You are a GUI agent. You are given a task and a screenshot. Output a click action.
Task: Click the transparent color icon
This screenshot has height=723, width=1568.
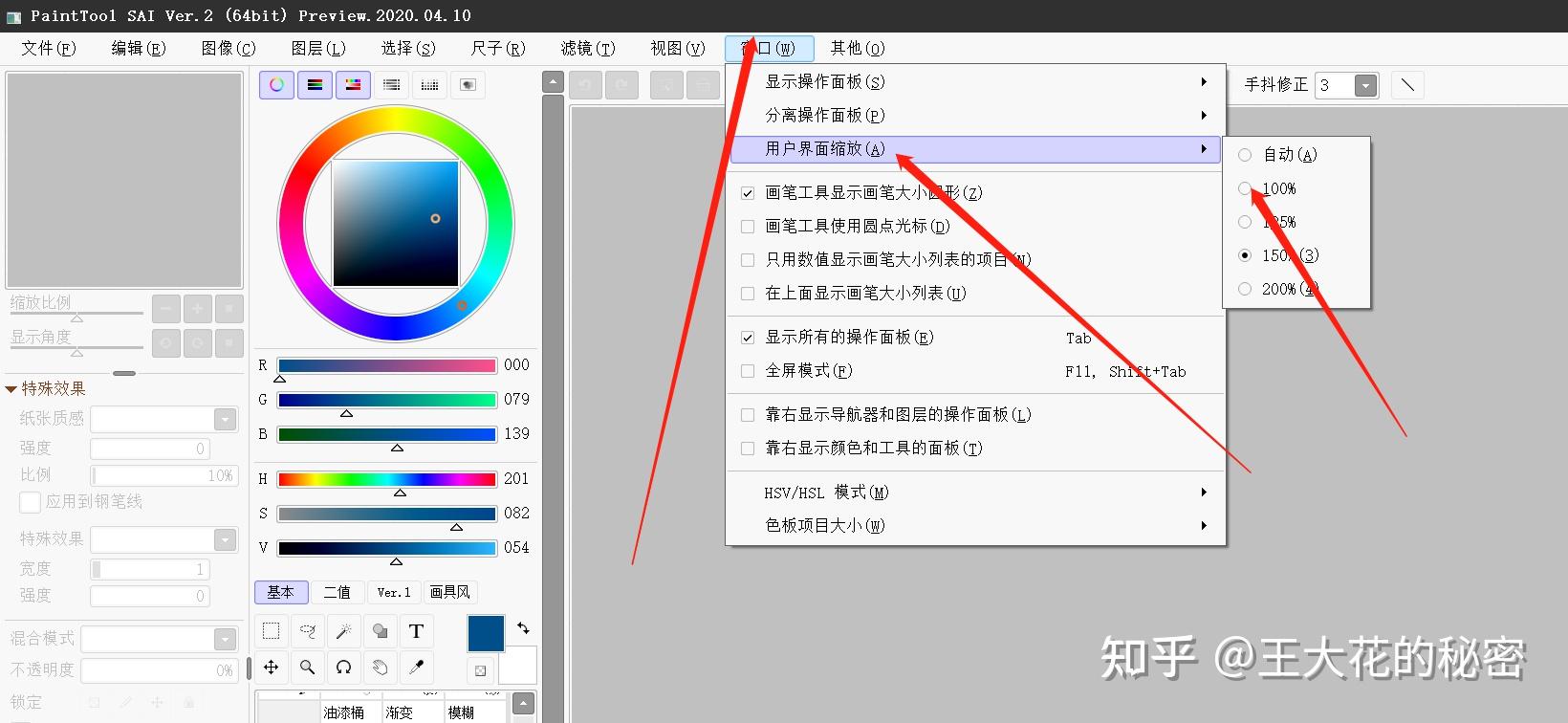[x=481, y=670]
